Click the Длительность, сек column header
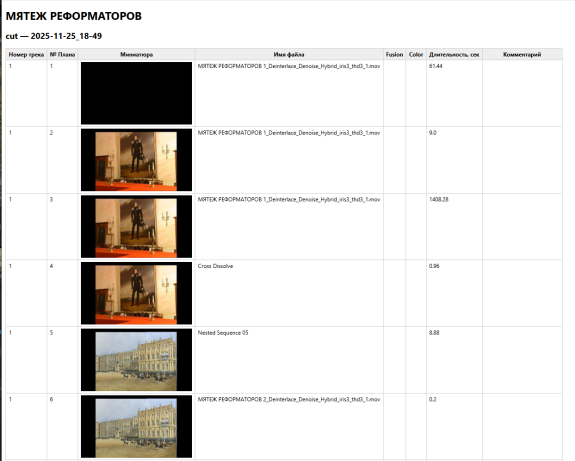Image resolution: width=575 pixels, height=461 pixels. tap(454, 54)
